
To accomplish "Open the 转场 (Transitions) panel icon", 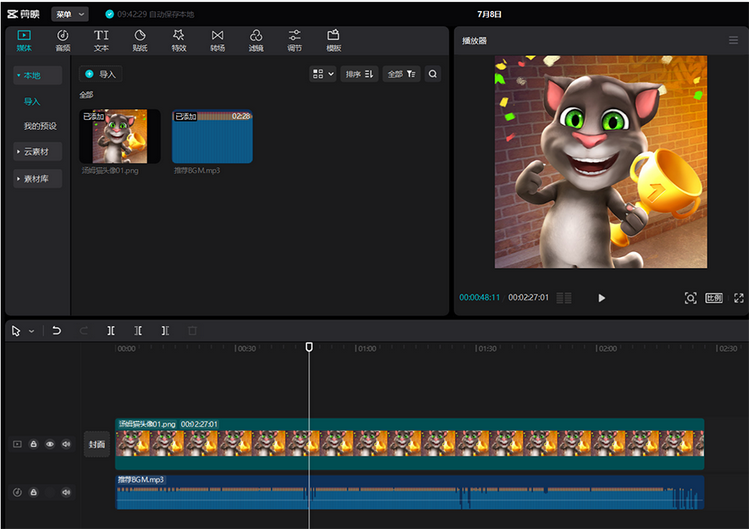I will (217, 40).
